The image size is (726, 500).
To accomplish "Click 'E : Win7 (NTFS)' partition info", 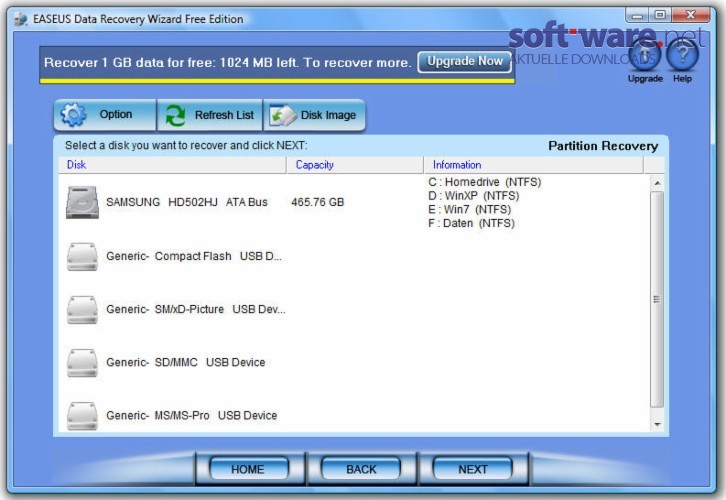I will pos(469,210).
